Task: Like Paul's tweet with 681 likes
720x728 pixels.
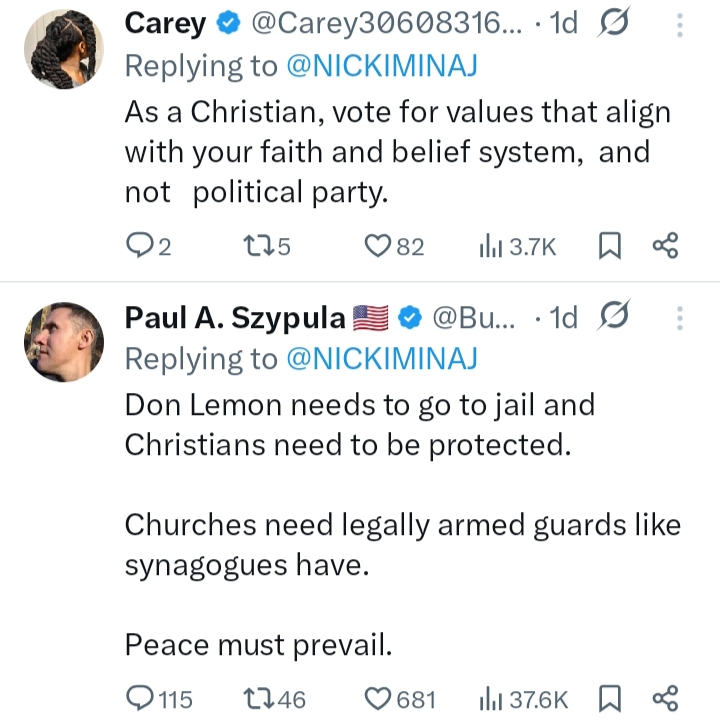Action: pos(400,699)
